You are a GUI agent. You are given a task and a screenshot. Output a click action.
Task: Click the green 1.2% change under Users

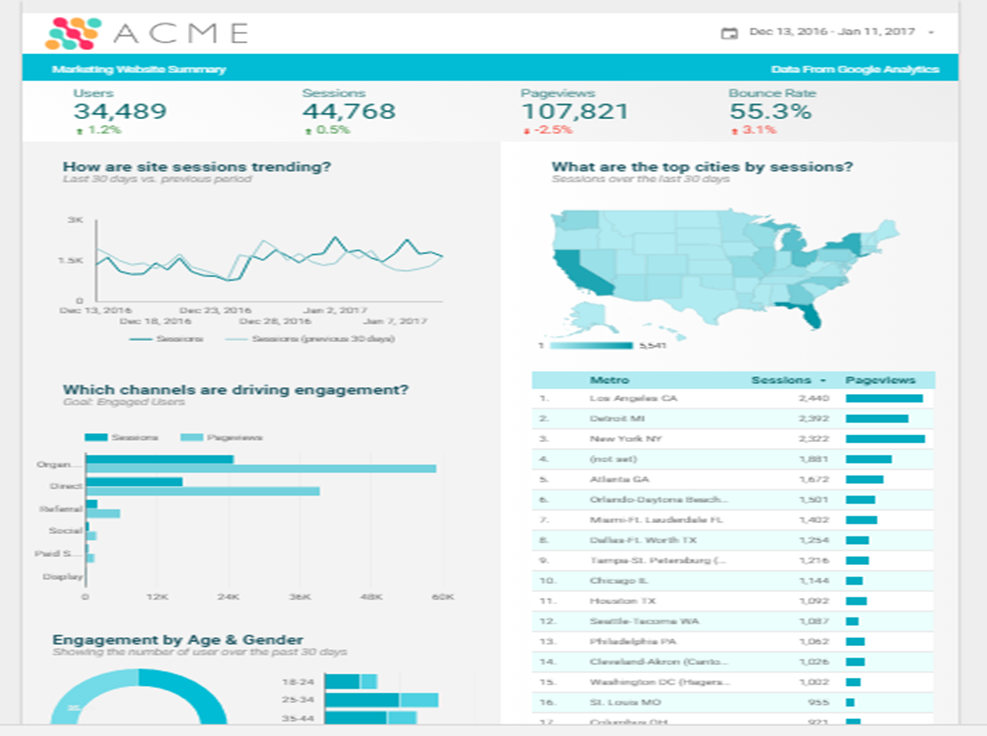pos(99,130)
